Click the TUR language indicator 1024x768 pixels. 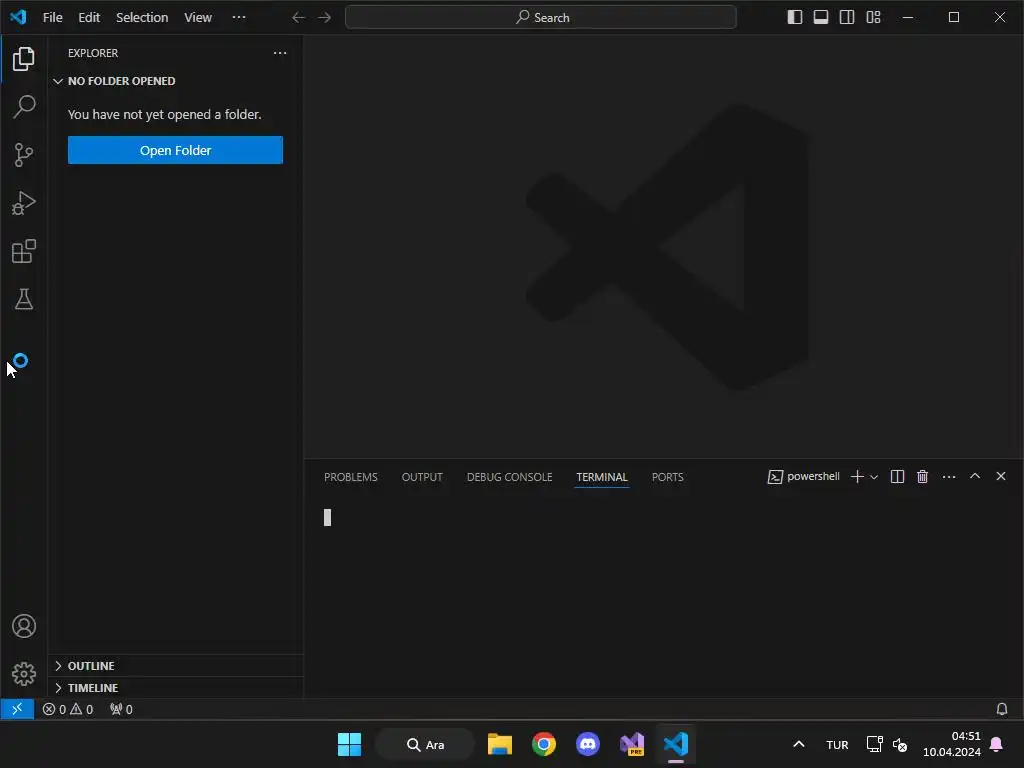tap(837, 745)
